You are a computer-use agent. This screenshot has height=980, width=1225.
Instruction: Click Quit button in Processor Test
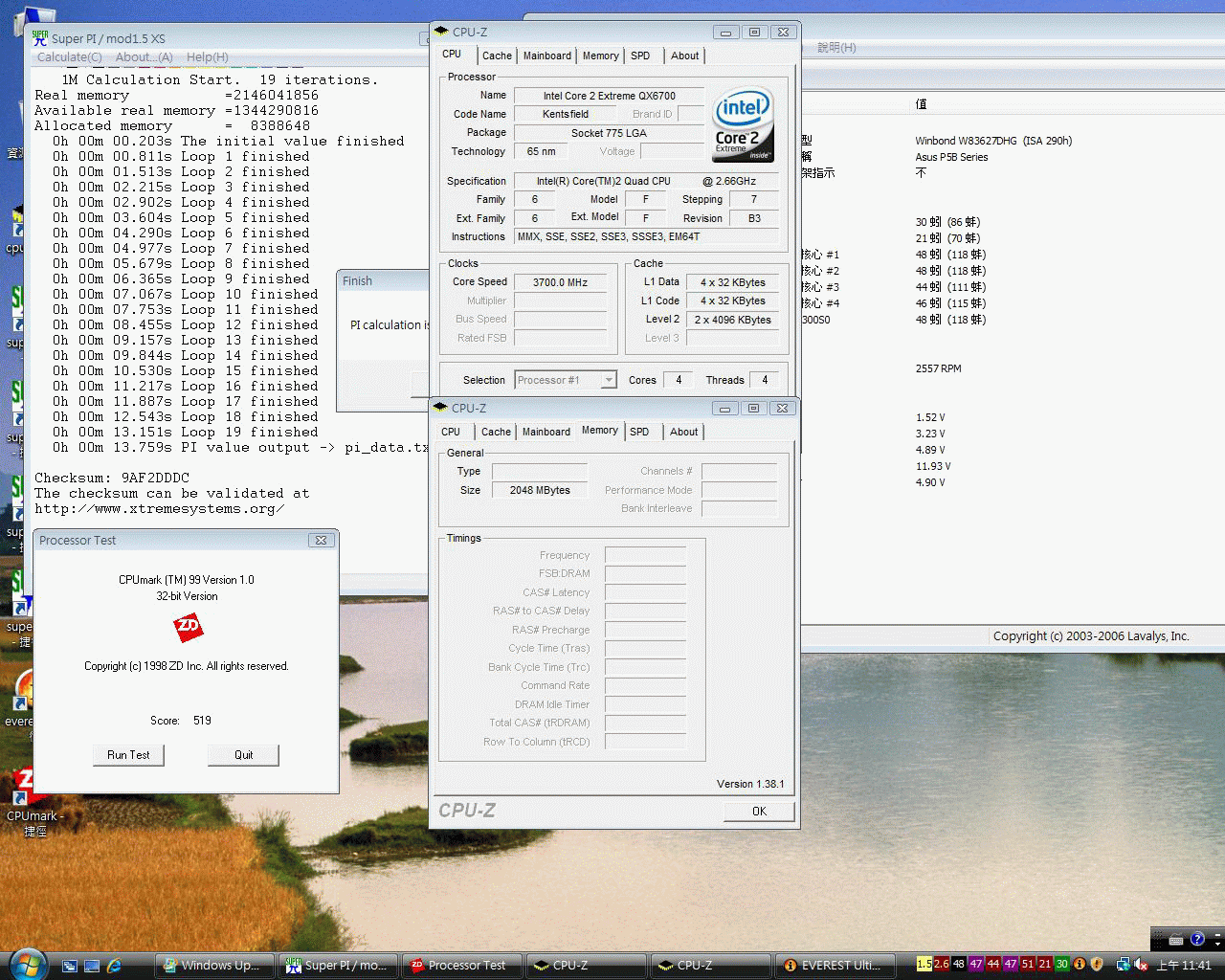click(x=244, y=755)
